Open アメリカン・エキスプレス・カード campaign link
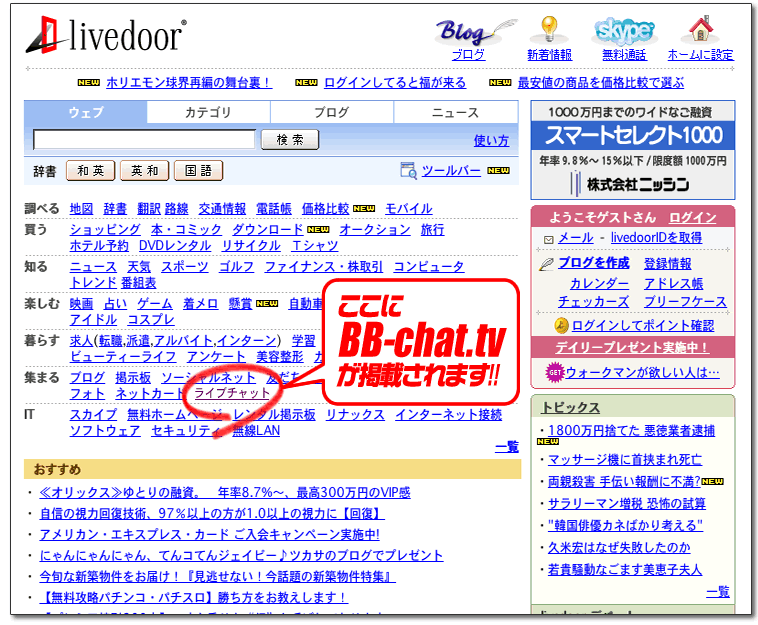 tap(209, 535)
